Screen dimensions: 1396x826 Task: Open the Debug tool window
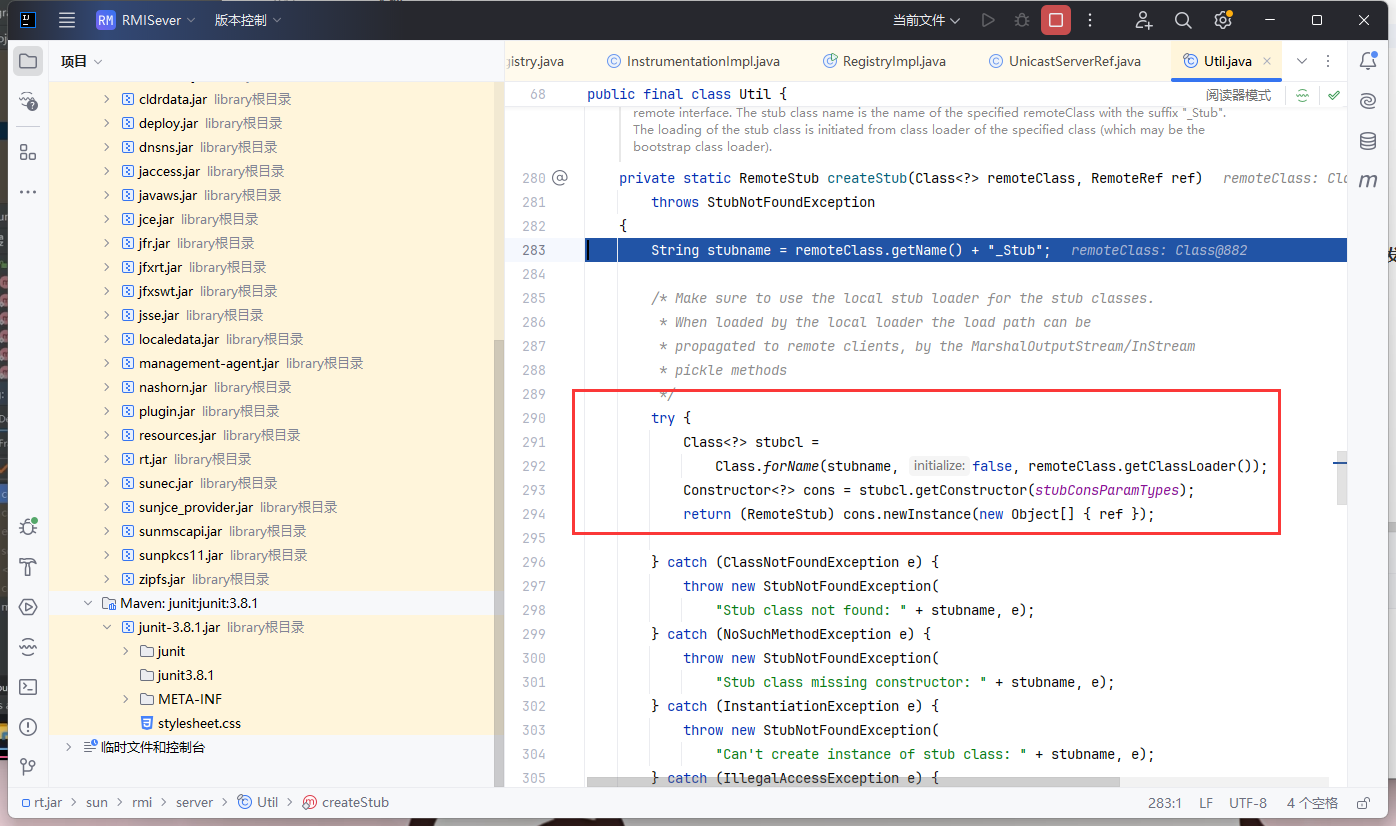tap(28, 527)
